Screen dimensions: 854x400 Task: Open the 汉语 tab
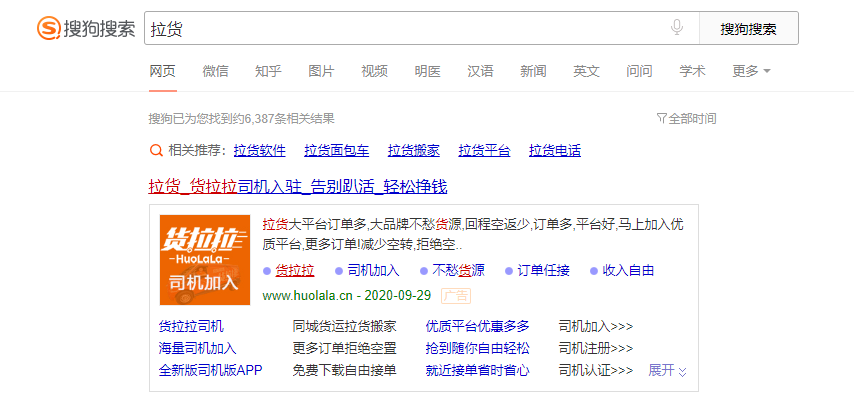(x=480, y=71)
